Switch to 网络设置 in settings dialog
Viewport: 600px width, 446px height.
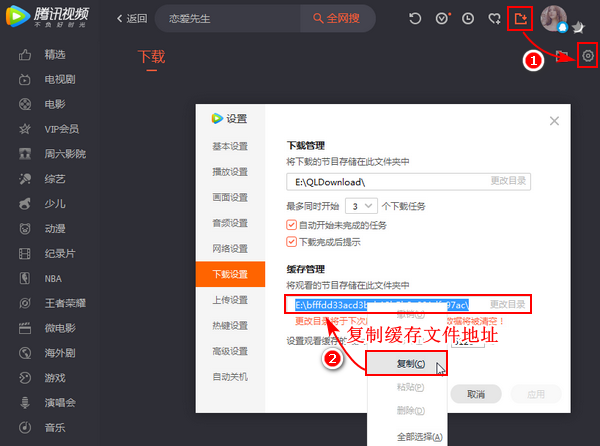[230, 249]
